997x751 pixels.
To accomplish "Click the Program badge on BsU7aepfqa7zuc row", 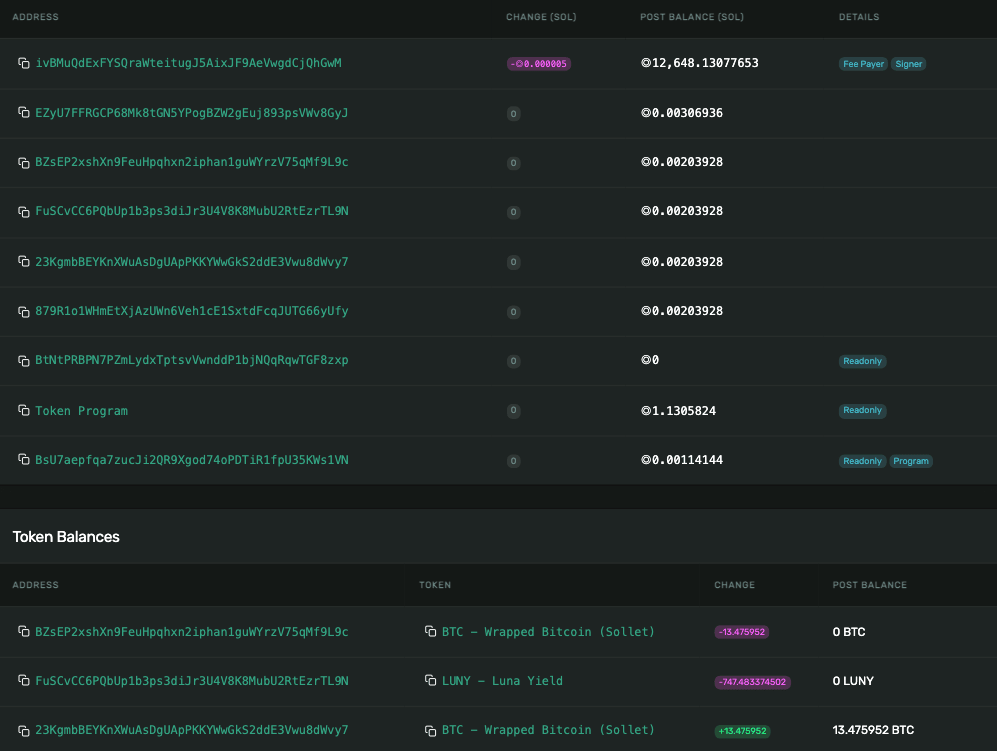I will [911, 461].
